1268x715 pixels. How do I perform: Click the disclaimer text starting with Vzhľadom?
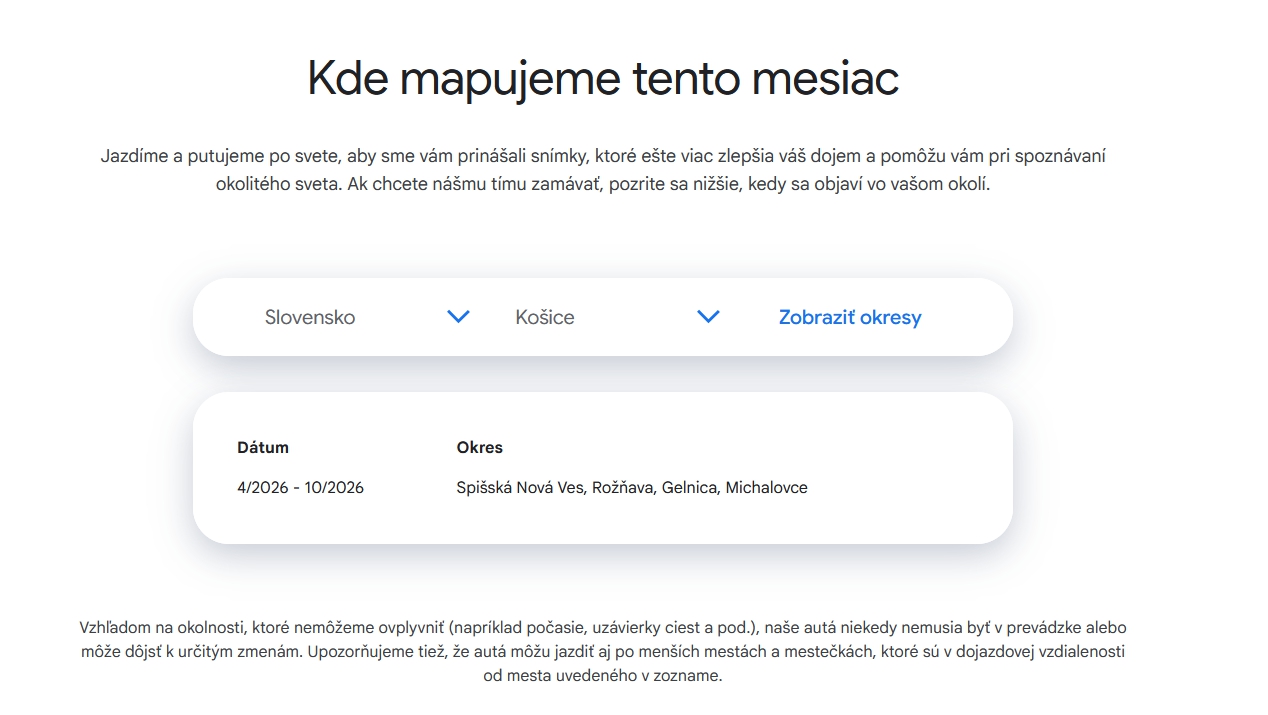[x=602, y=628]
